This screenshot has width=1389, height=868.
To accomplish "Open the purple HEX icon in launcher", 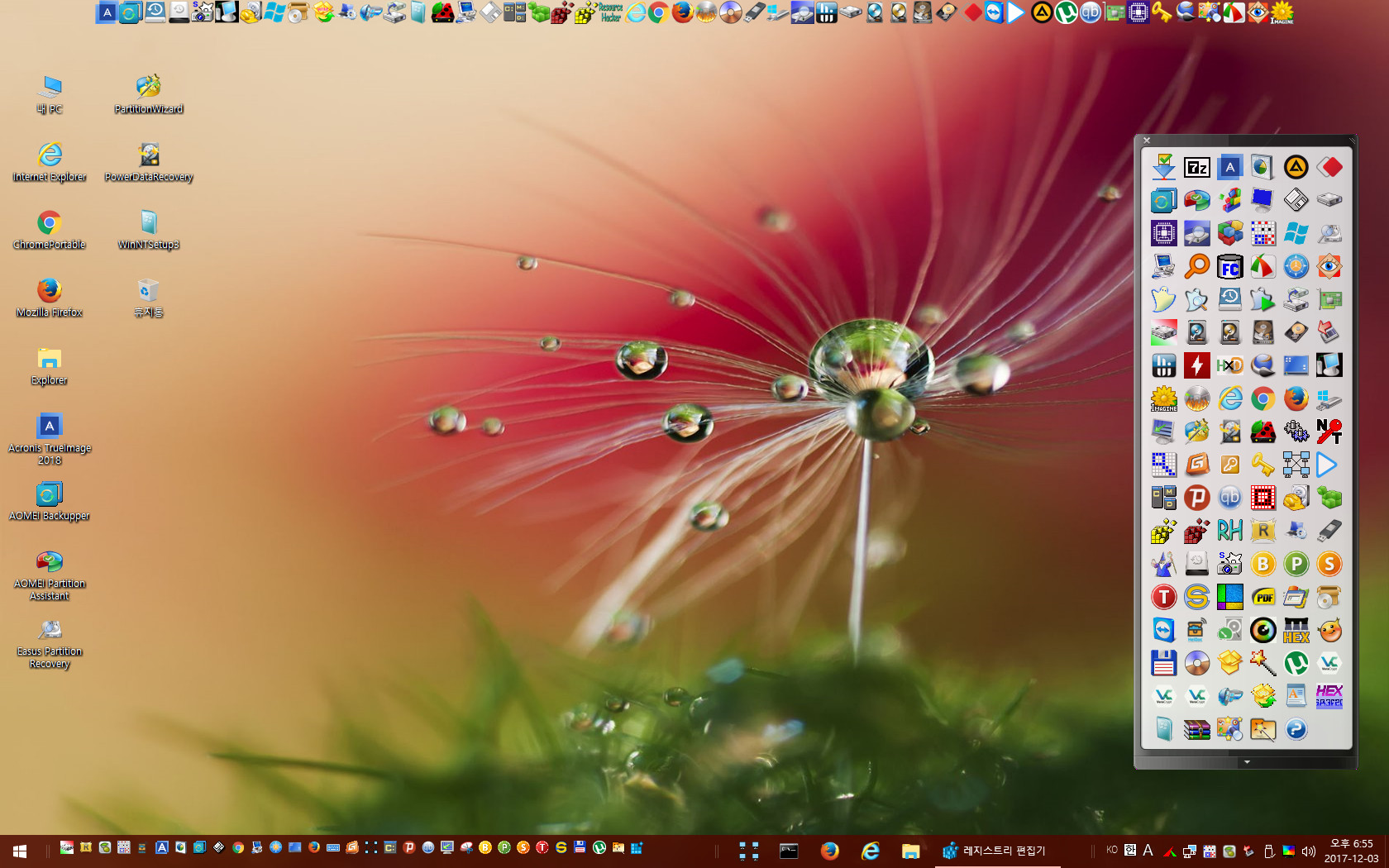I will pyautogui.click(x=1329, y=697).
